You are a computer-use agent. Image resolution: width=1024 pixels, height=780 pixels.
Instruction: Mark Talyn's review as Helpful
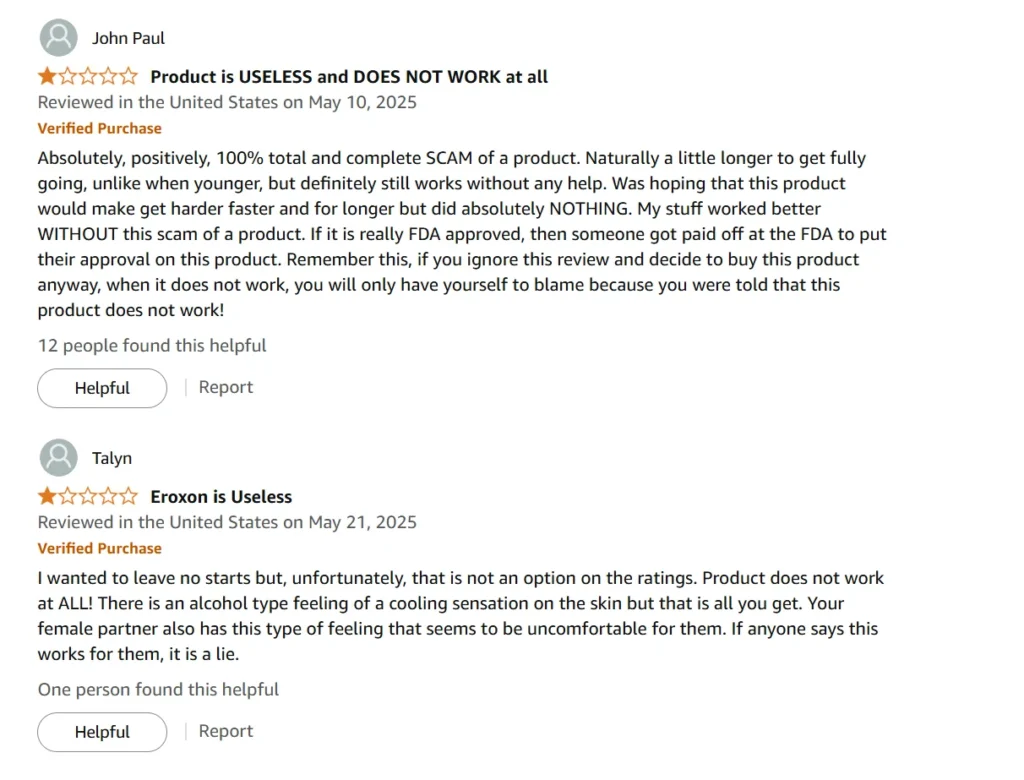tap(102, 732)
